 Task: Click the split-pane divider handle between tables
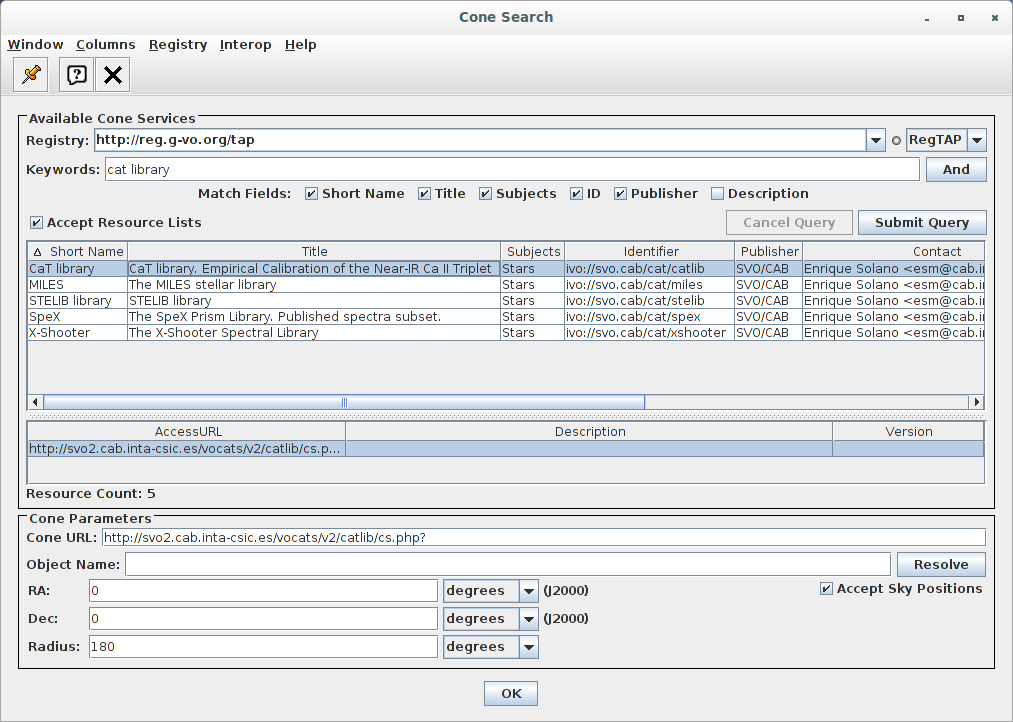pyautogui.click(x=506, y=416)
